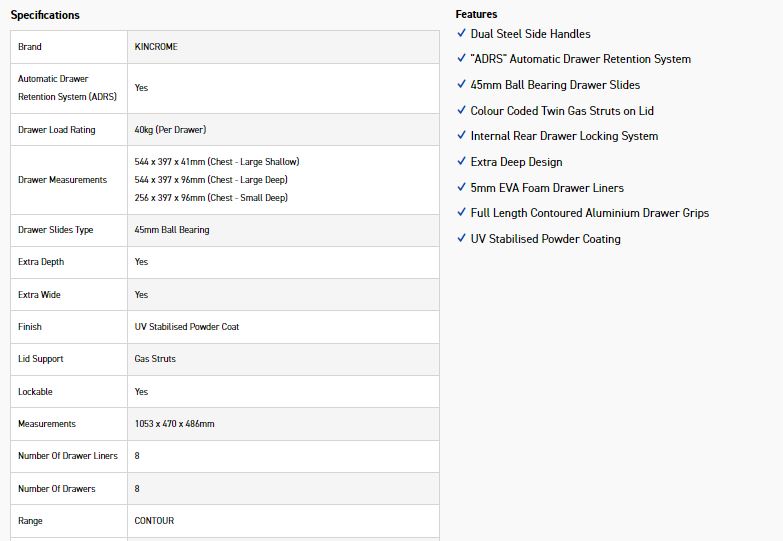Click the checkmark beside 45mm Ball Bearing Drawer Slides
783x541 pixels.
coord(461,84)
